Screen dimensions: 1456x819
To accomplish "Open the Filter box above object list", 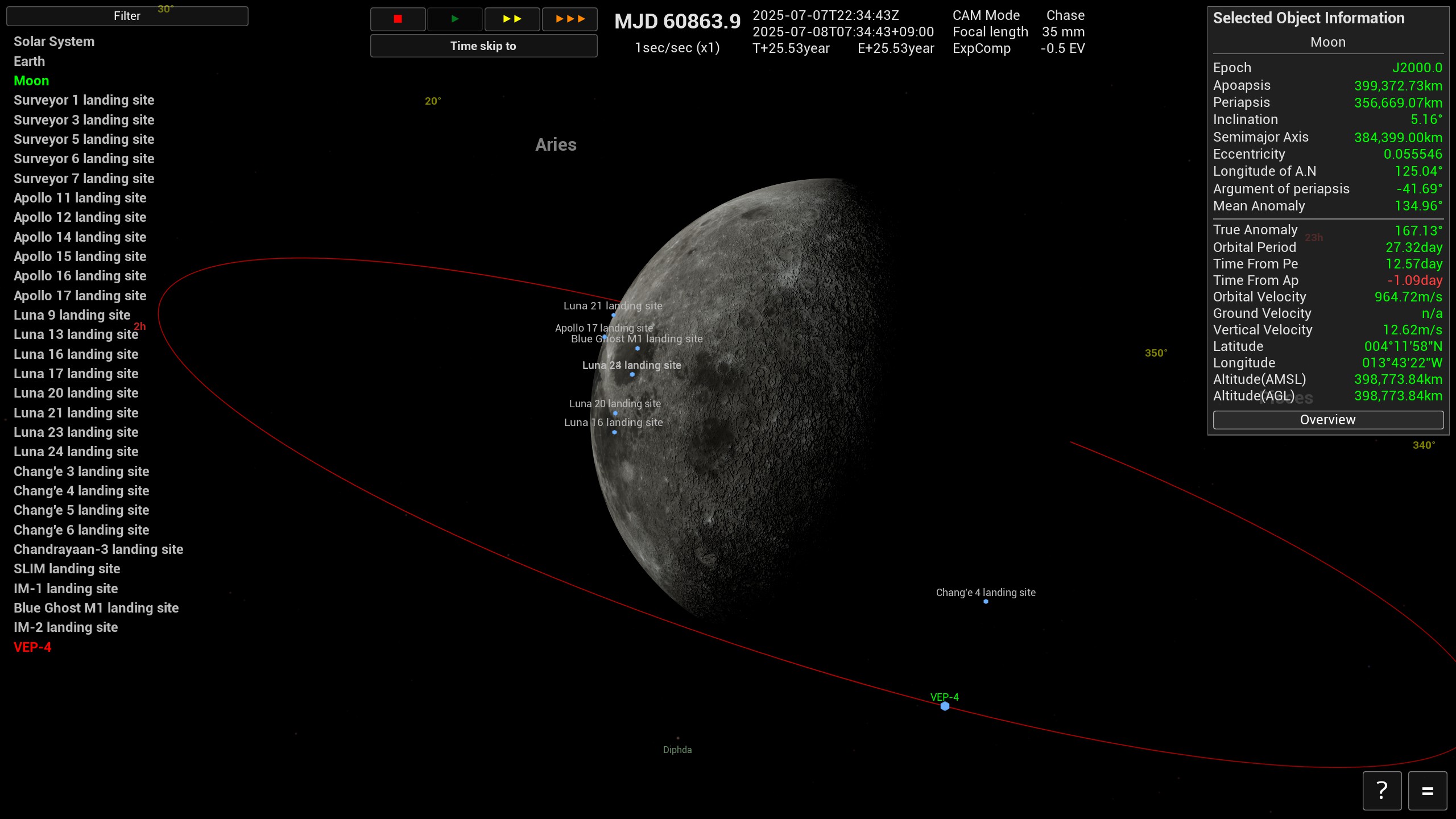I will point(127,16).
